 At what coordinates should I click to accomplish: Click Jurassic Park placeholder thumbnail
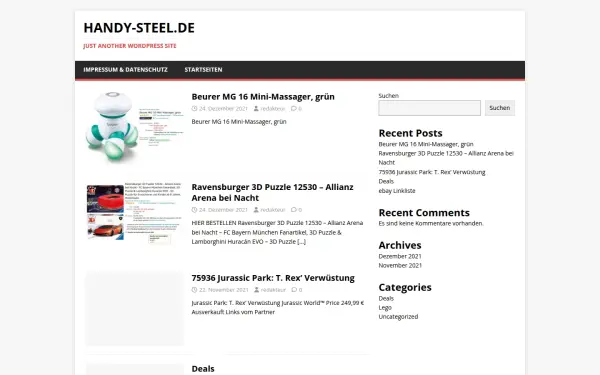(x=134, y=308)
